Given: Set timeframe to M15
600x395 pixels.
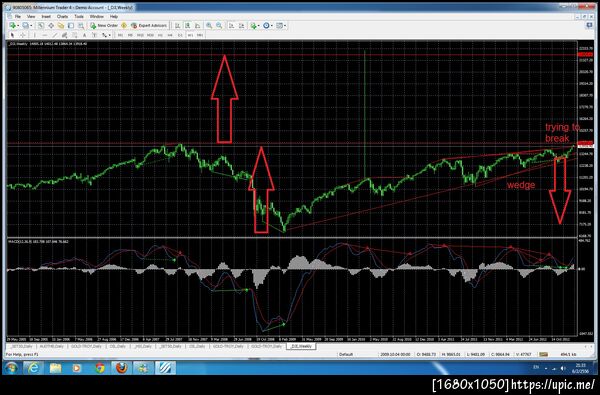Looking at the screenshot, I should [x=140, y=35].
